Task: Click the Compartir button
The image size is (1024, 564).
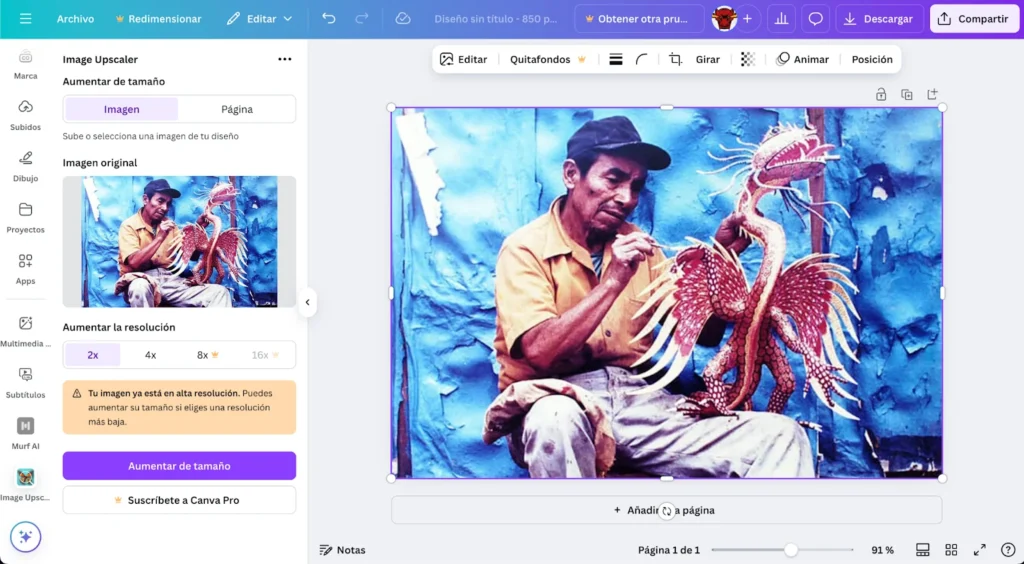Action: click(974, 19)
